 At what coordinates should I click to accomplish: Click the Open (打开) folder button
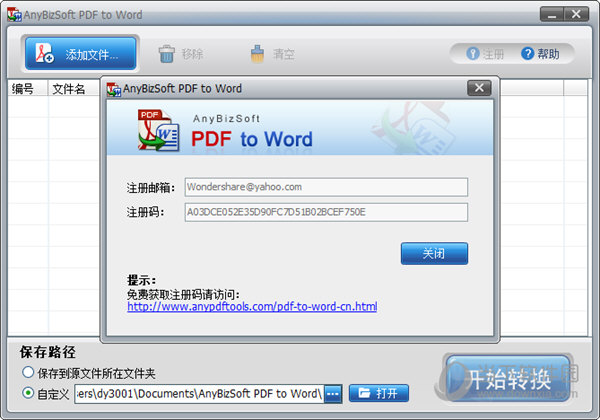[379, 393]
